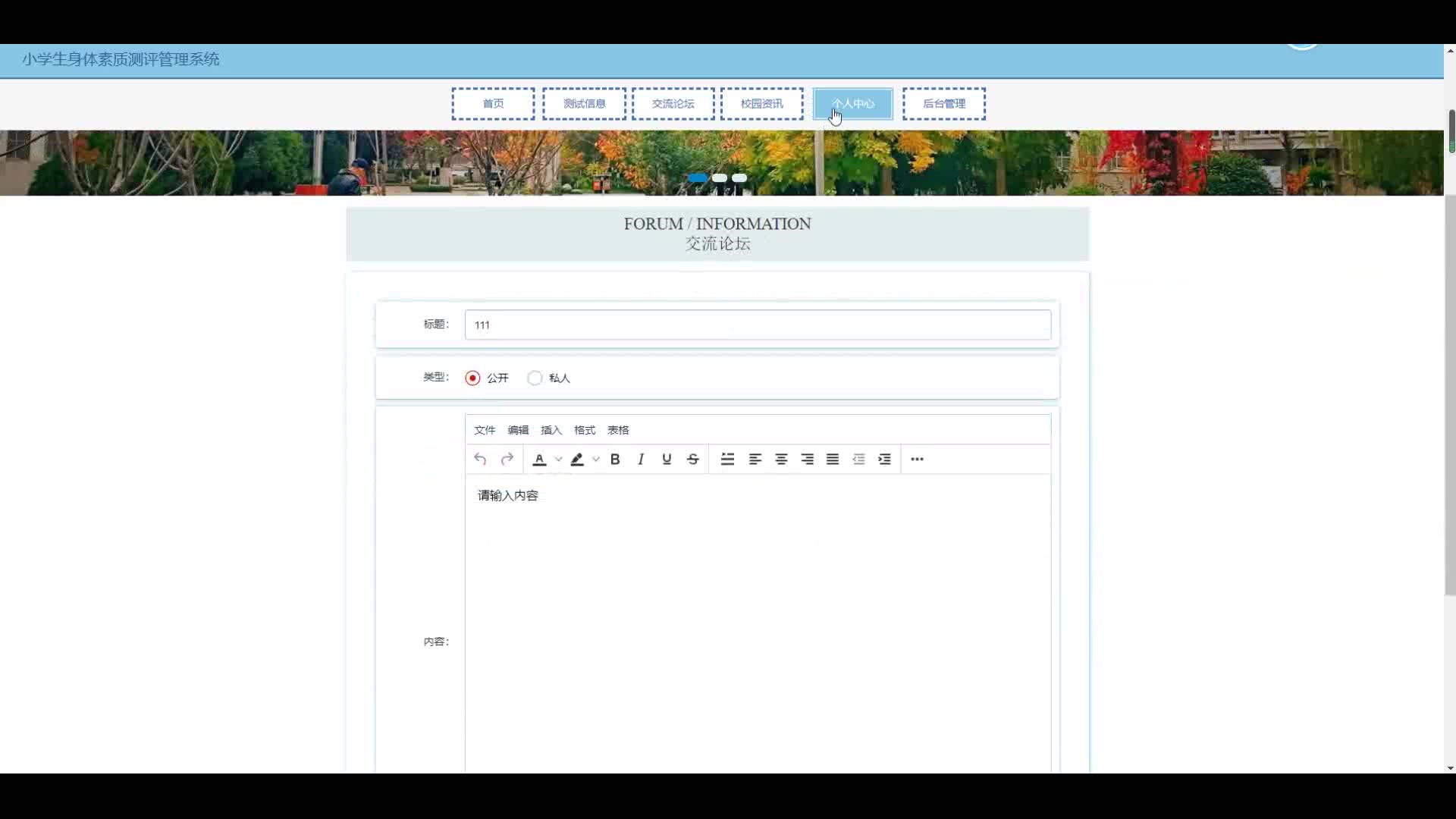Select the 公开 radio option
Screen dimensions: 1456x819
[486, 378]
